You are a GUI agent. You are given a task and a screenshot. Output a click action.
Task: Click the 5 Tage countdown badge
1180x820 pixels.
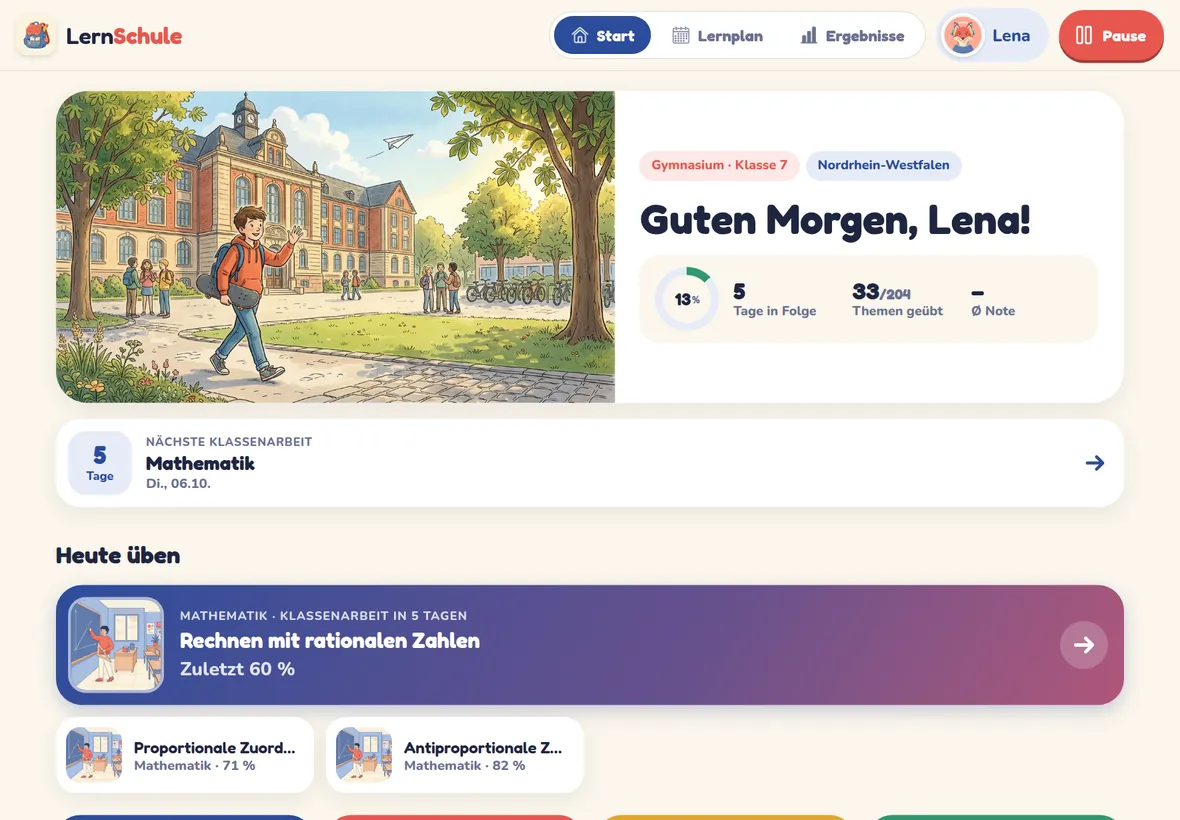100,463
